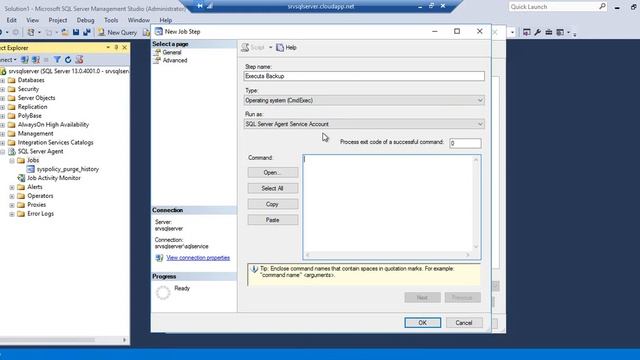Click the connection properties icon
Image resolution: width=640 pixels, height=360 pixels.
[x=159, y=258]
